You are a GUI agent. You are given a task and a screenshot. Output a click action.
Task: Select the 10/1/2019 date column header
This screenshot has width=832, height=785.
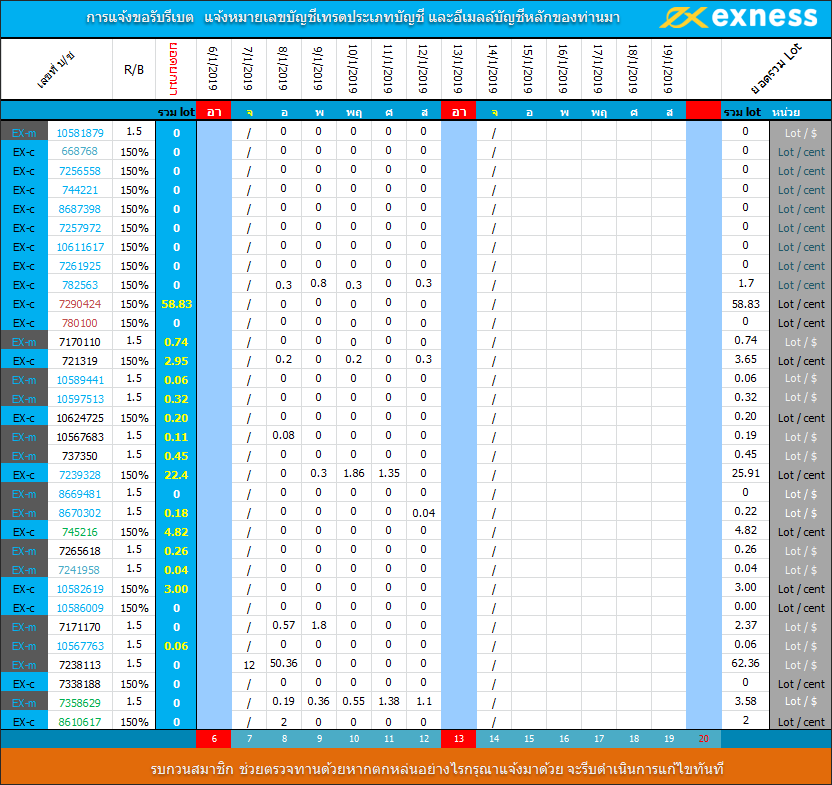point(353,70)
